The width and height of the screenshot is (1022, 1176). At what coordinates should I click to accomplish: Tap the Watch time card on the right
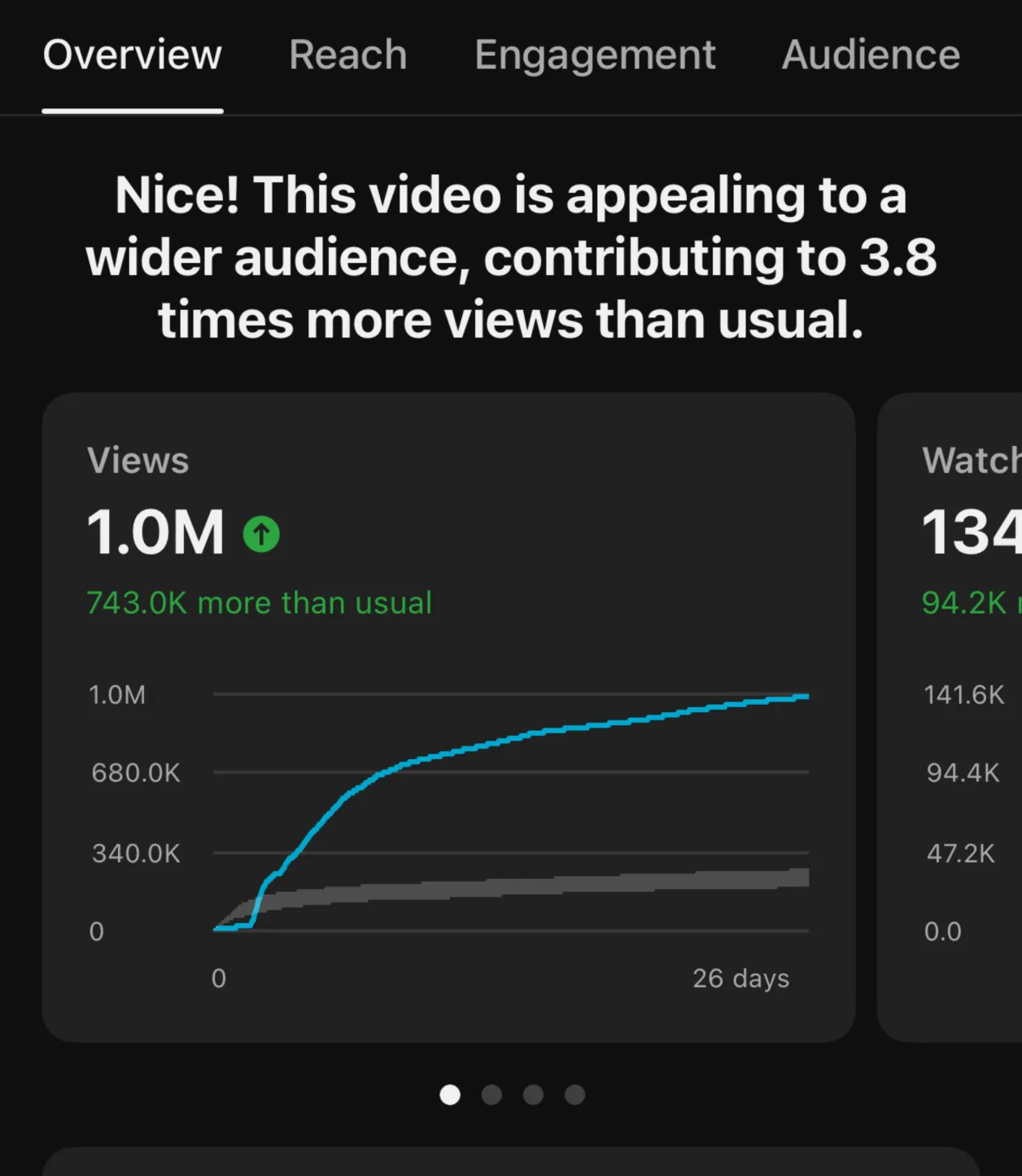[950, 717]
